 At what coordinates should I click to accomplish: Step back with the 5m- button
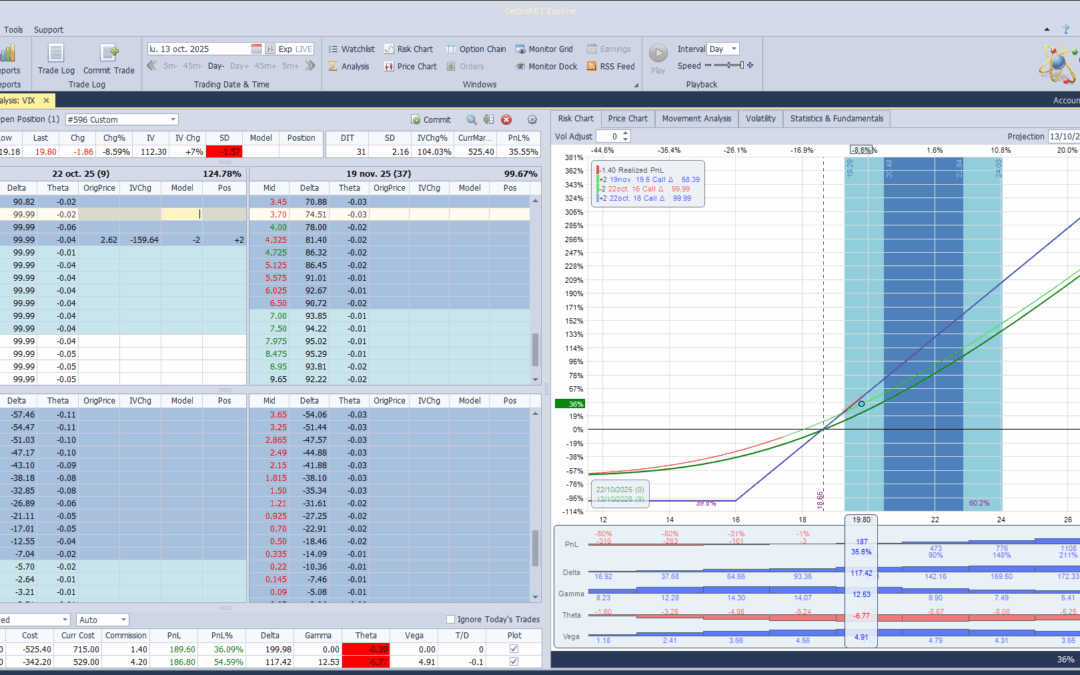tap(170, 66)
